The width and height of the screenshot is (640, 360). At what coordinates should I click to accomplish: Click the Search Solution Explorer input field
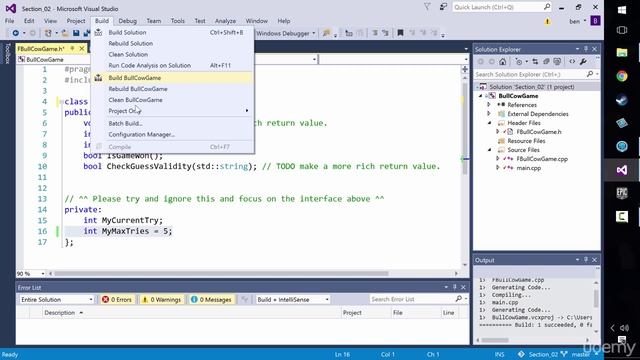(529, 74)
